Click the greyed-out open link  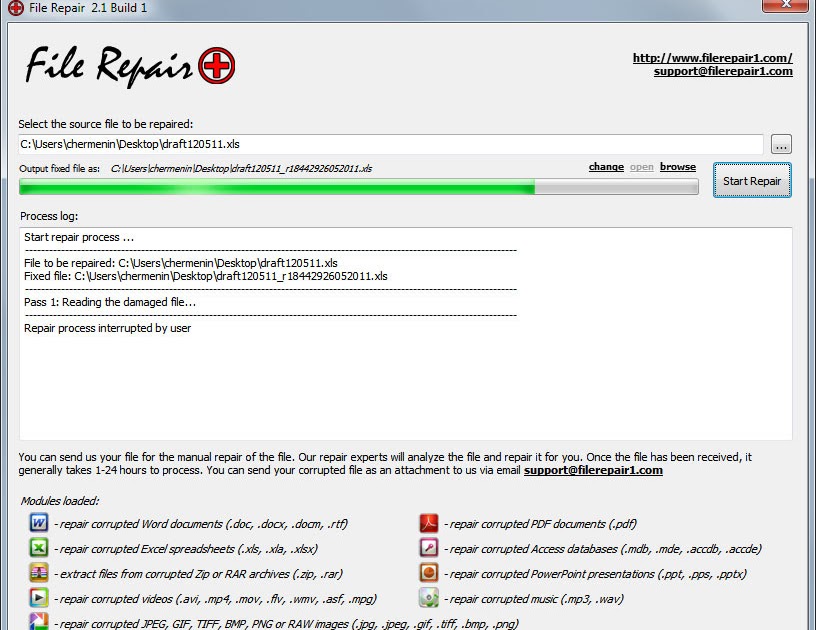(642, 167)
